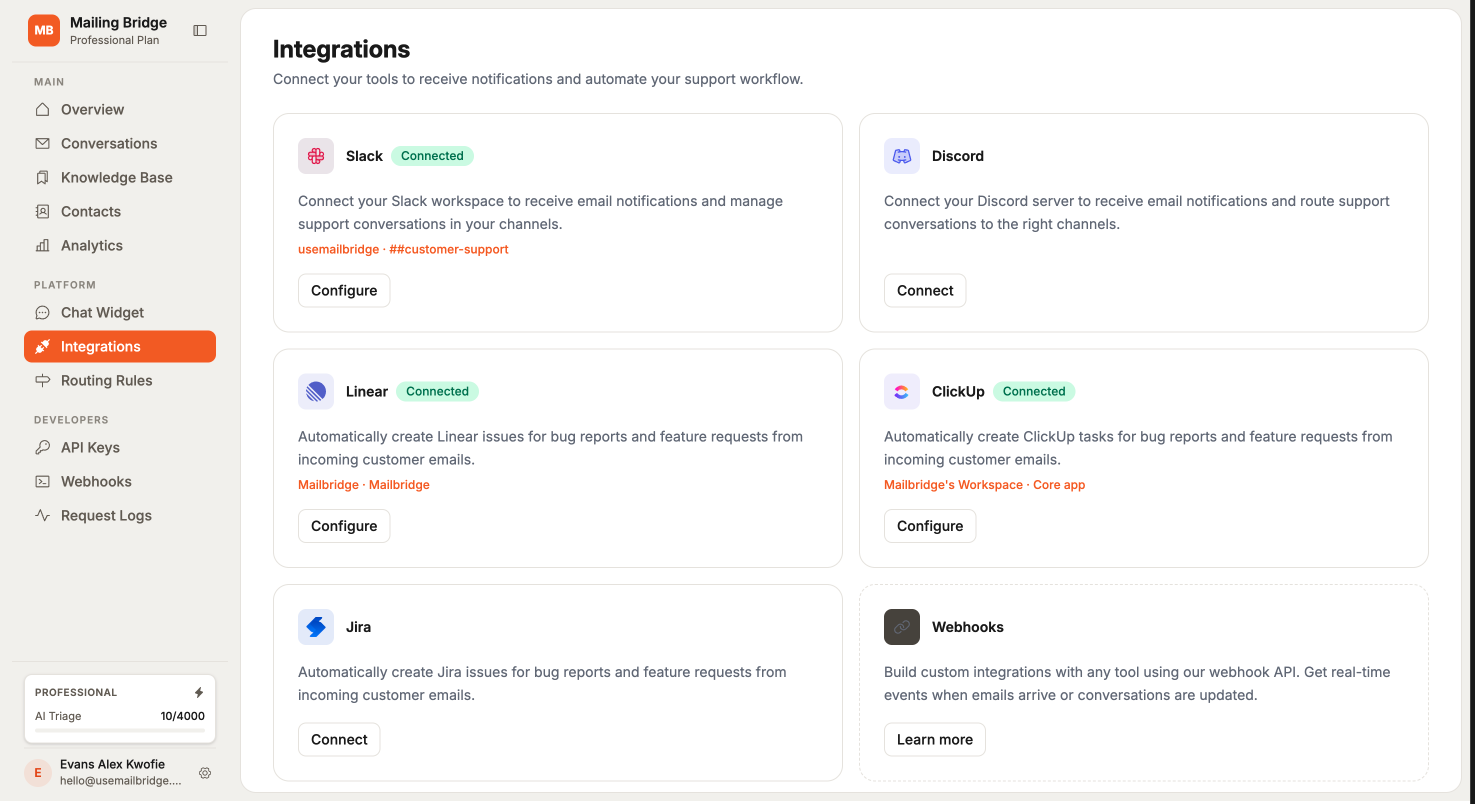Click 'Mailbridge · Mailbridge' workspace text
1475x804 pixels.
(x=364, y=485)
